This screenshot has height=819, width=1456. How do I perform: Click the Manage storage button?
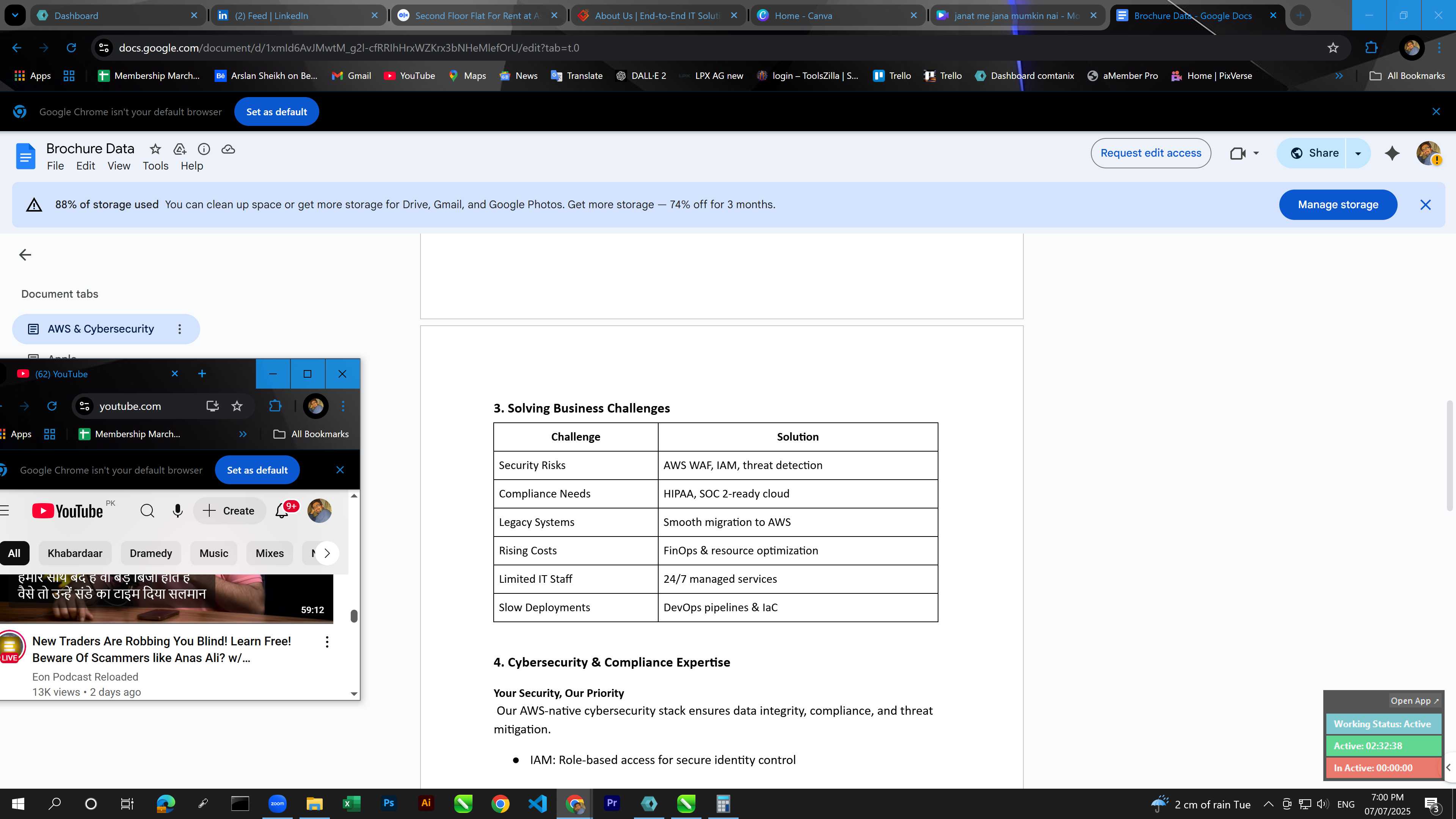1338,205
